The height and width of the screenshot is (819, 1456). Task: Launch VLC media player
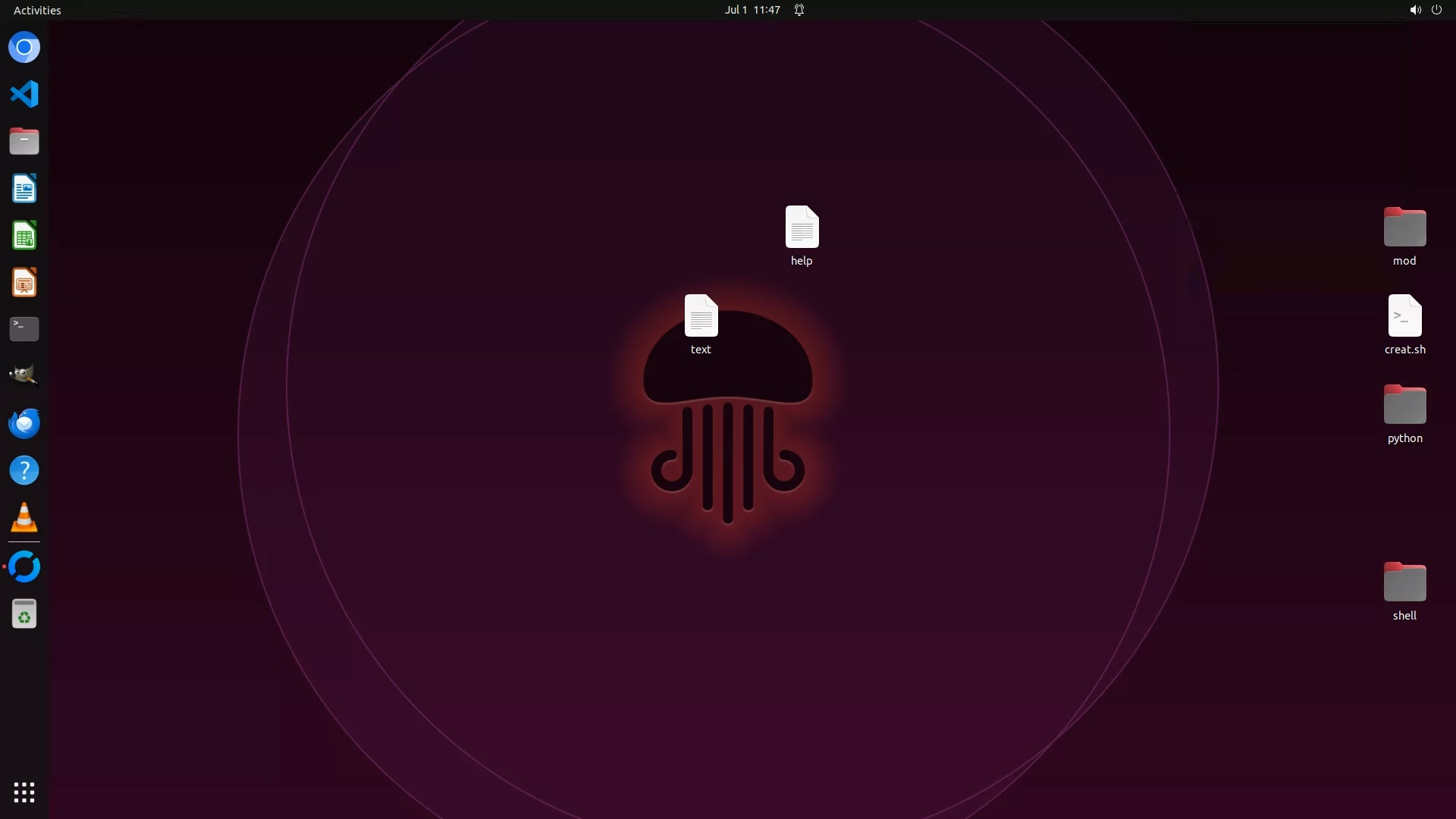click(24, 518)
